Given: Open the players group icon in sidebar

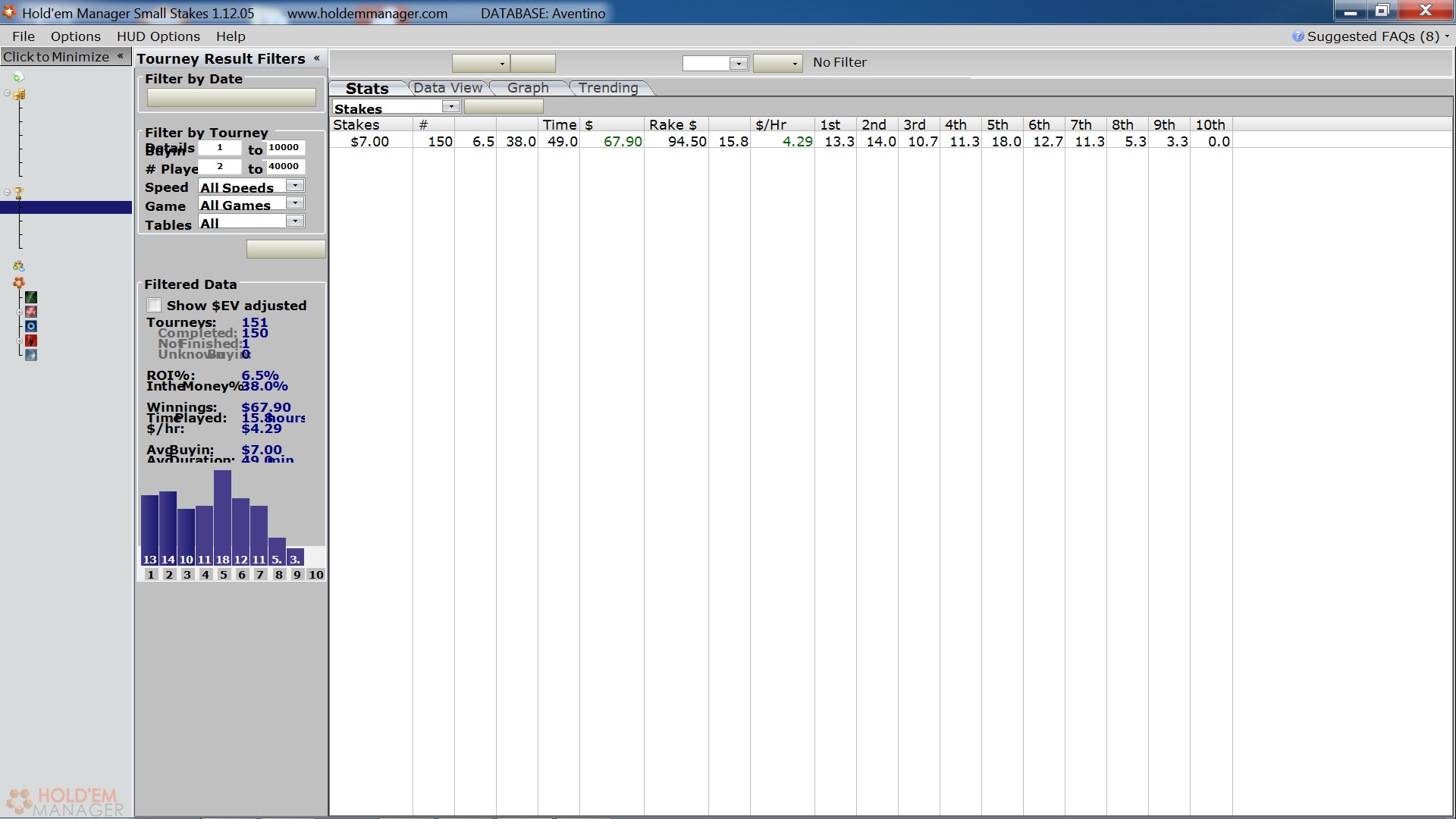Looking at the screenshot, I should [x=19, y=266].
